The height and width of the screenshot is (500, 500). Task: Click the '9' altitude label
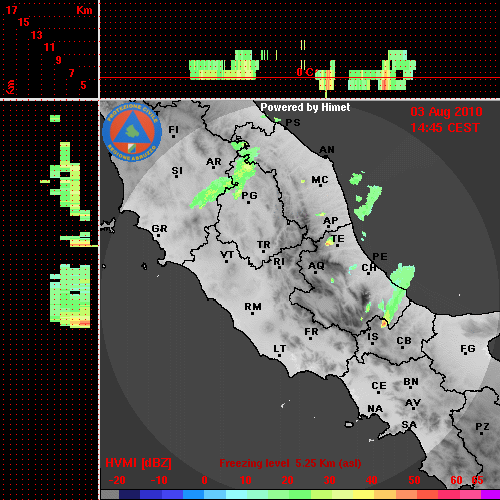point(59,60)
